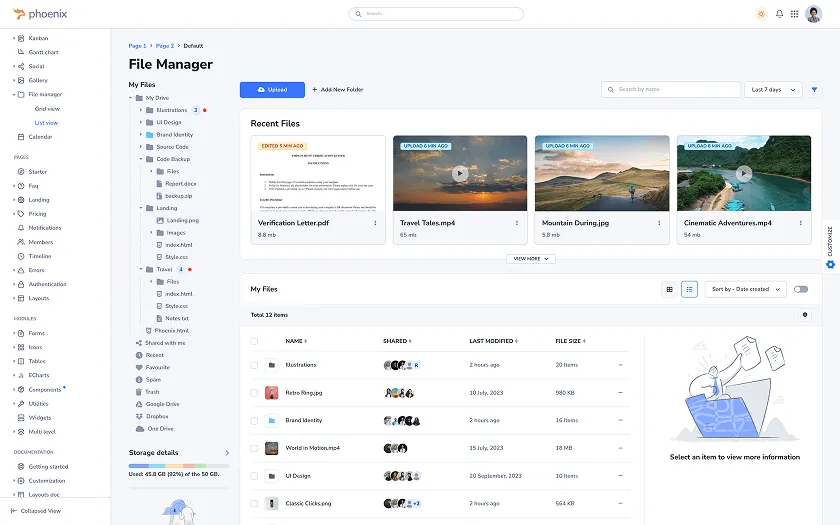Expand the Illustrations tree folder
Image resolution: width=840 pixels, height=525 pixels.
[x=141, y=110]
